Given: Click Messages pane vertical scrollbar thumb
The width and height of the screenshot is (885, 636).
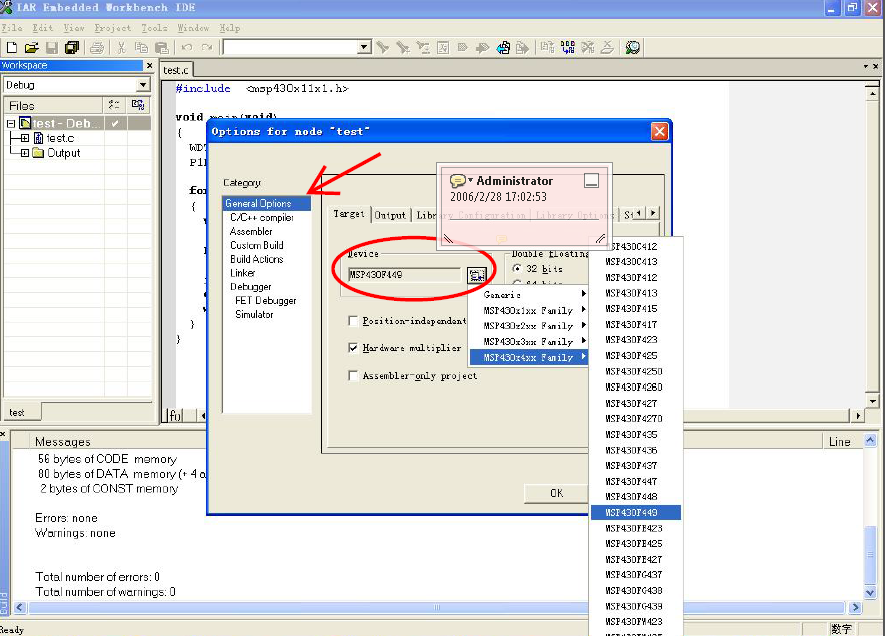Looking at the screenshot, I should click(870, 556).
